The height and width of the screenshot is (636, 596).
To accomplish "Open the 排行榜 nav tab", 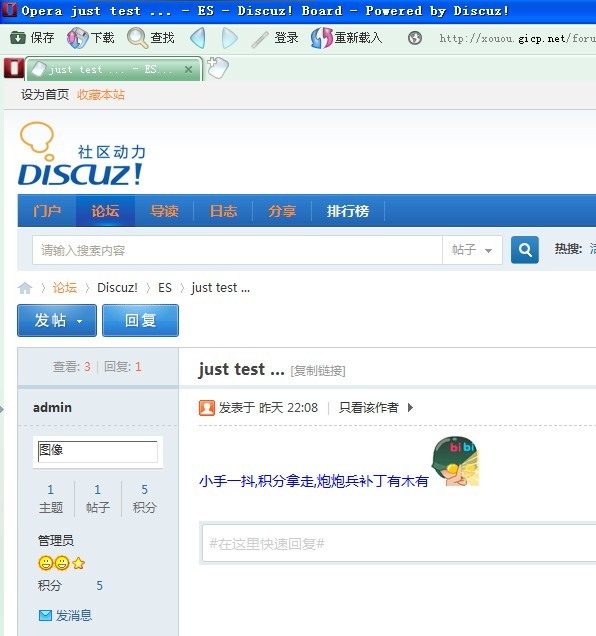I will [x=348, y=211].
